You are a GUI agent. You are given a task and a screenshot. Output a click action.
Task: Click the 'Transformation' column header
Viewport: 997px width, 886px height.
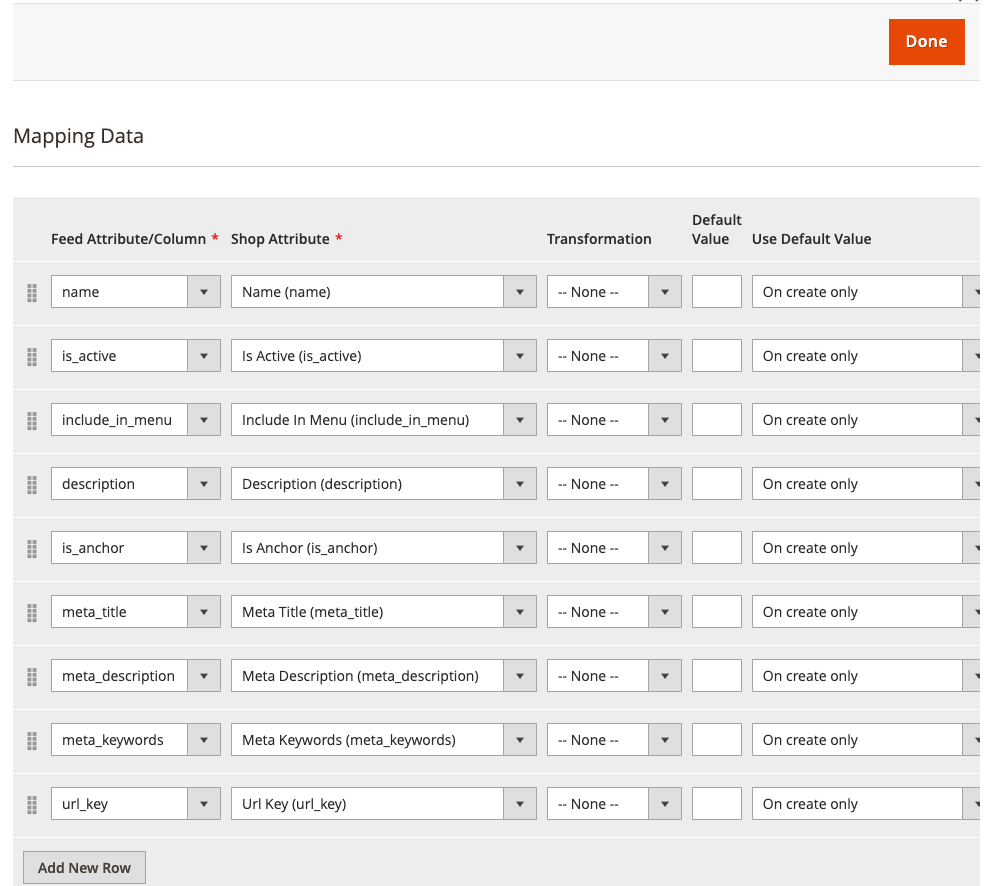(599, 239)
